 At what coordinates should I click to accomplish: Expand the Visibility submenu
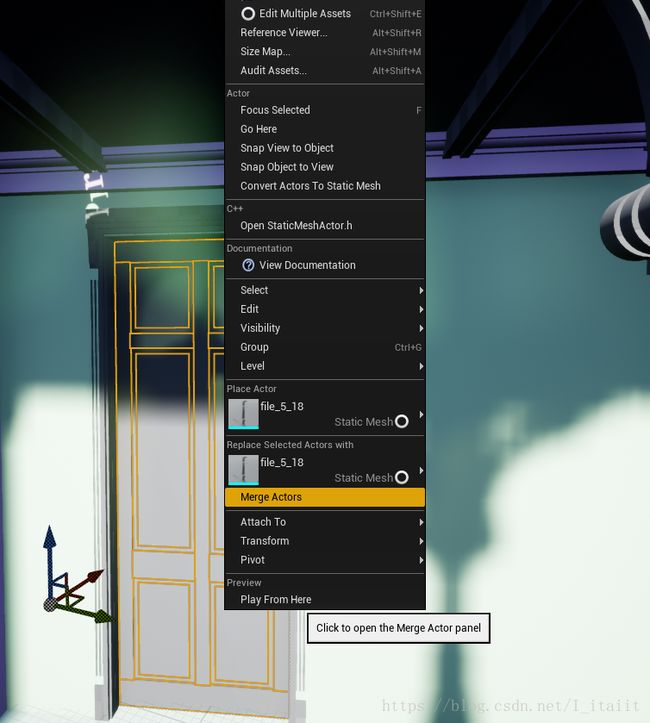point(325,328)
